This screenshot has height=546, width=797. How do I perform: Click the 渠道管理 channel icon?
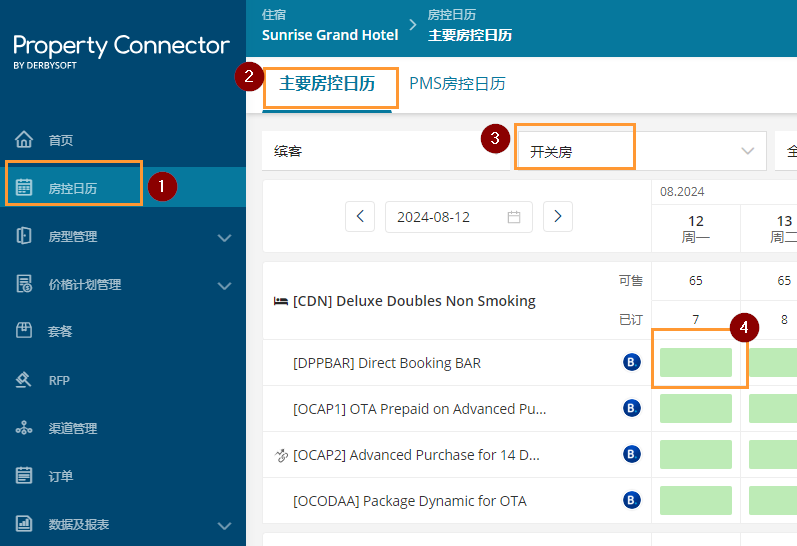(x=24, y=428)
